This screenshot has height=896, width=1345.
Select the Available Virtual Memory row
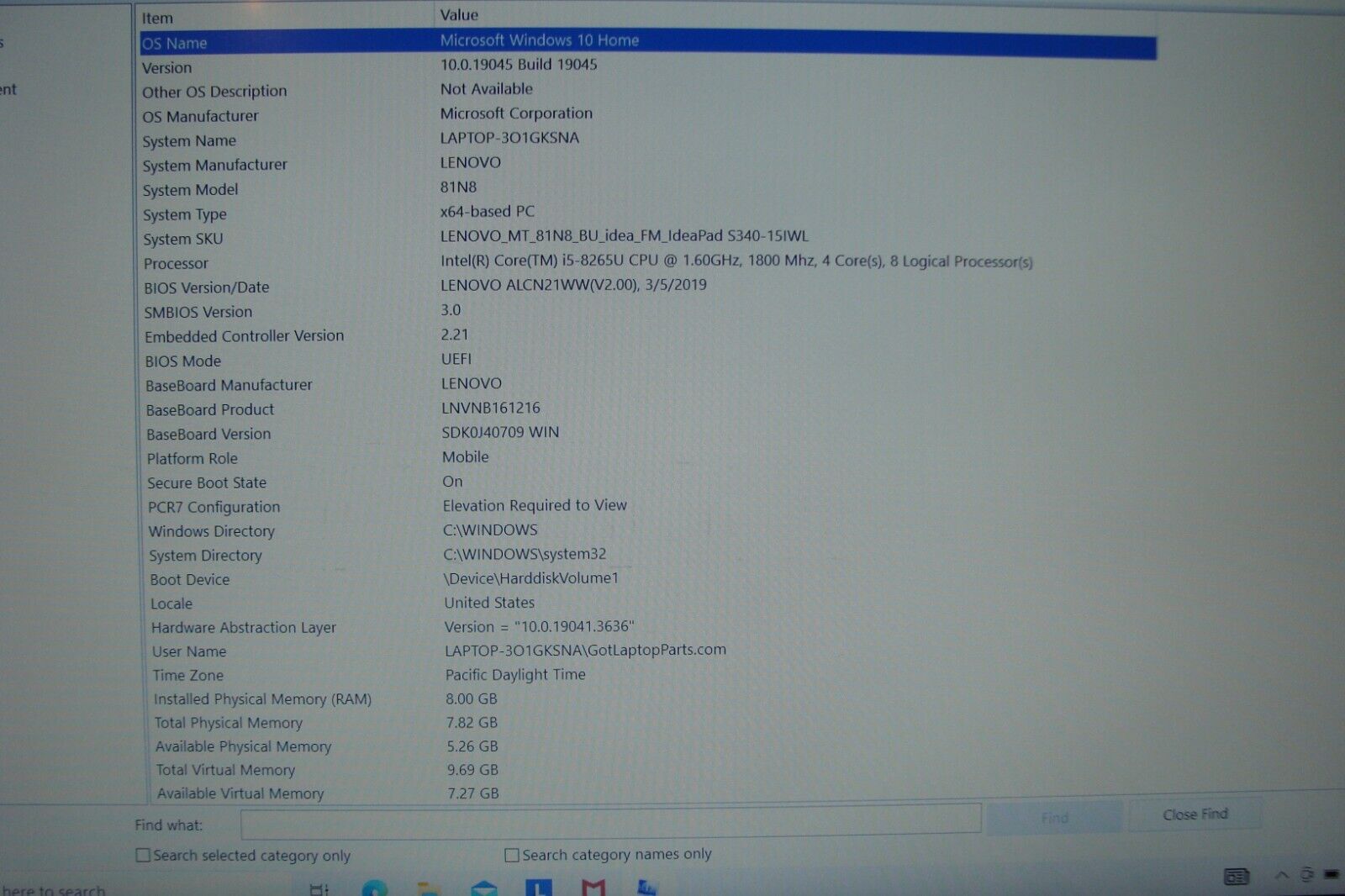pyautogui.click(x=648, y=793)
